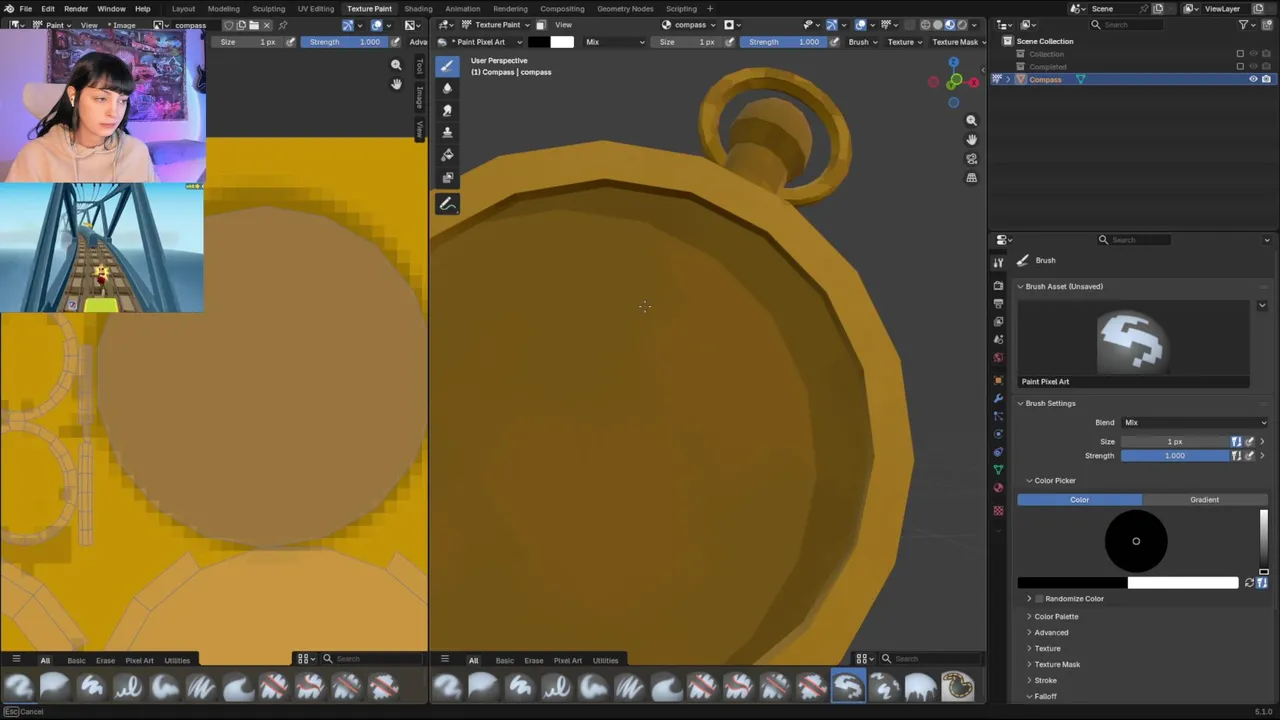Open the Mix blend dropdown in viewport header
Screen dimensions: 1280x720
point(614,42)
